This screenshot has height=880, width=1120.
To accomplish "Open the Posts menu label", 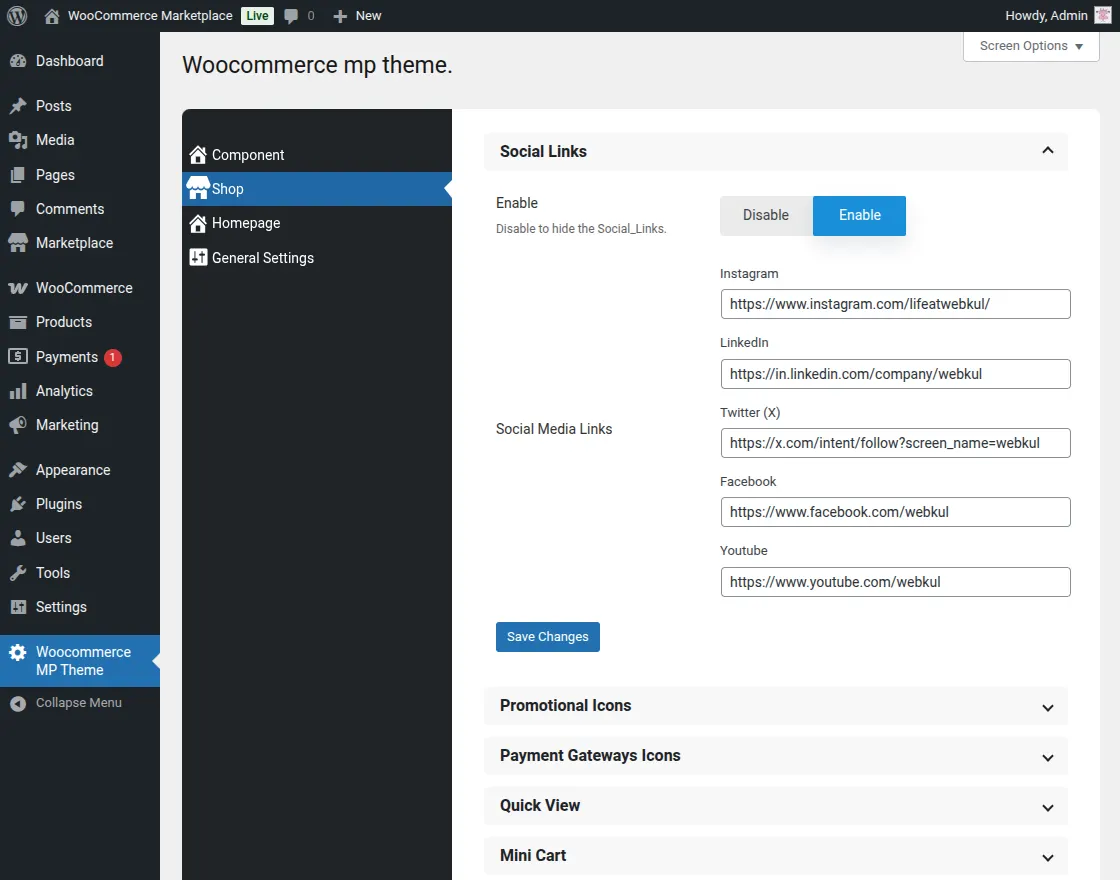I will 54,106.
